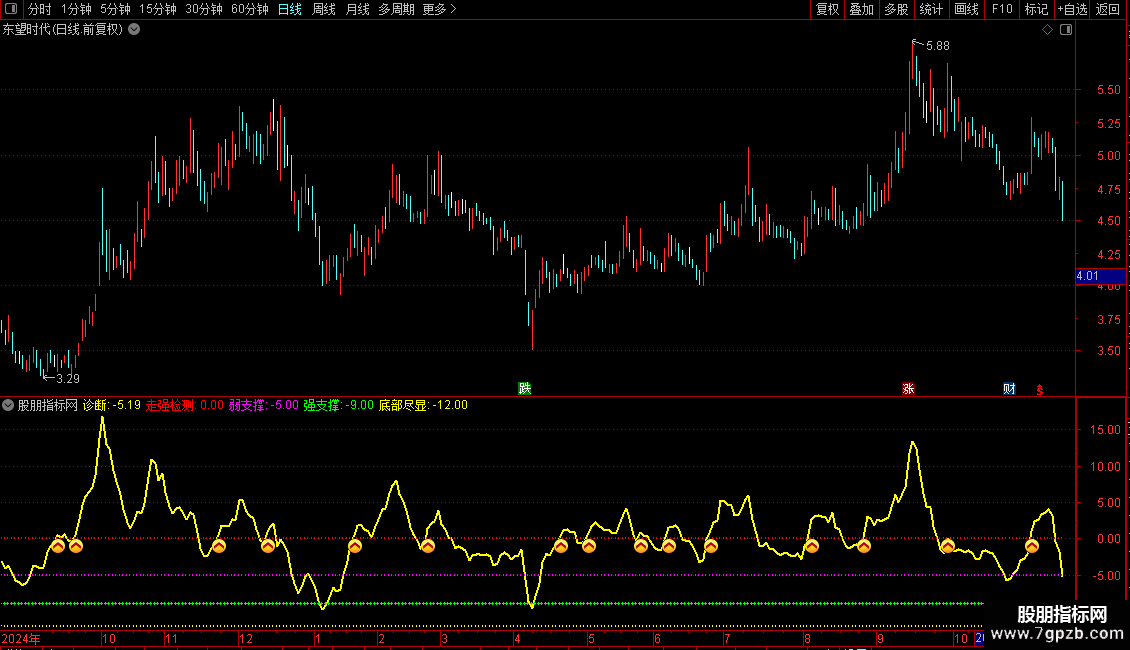Screen dimensions: 1130x650
Task: Click the last buy-signal arrow near October
Action: click(x=1032, y=546)
